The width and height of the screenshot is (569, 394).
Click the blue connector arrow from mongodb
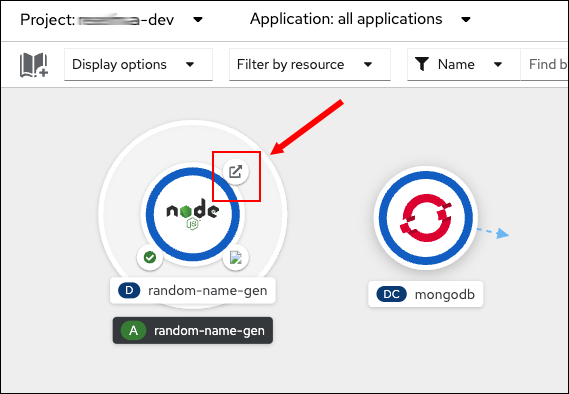point(493,233)
